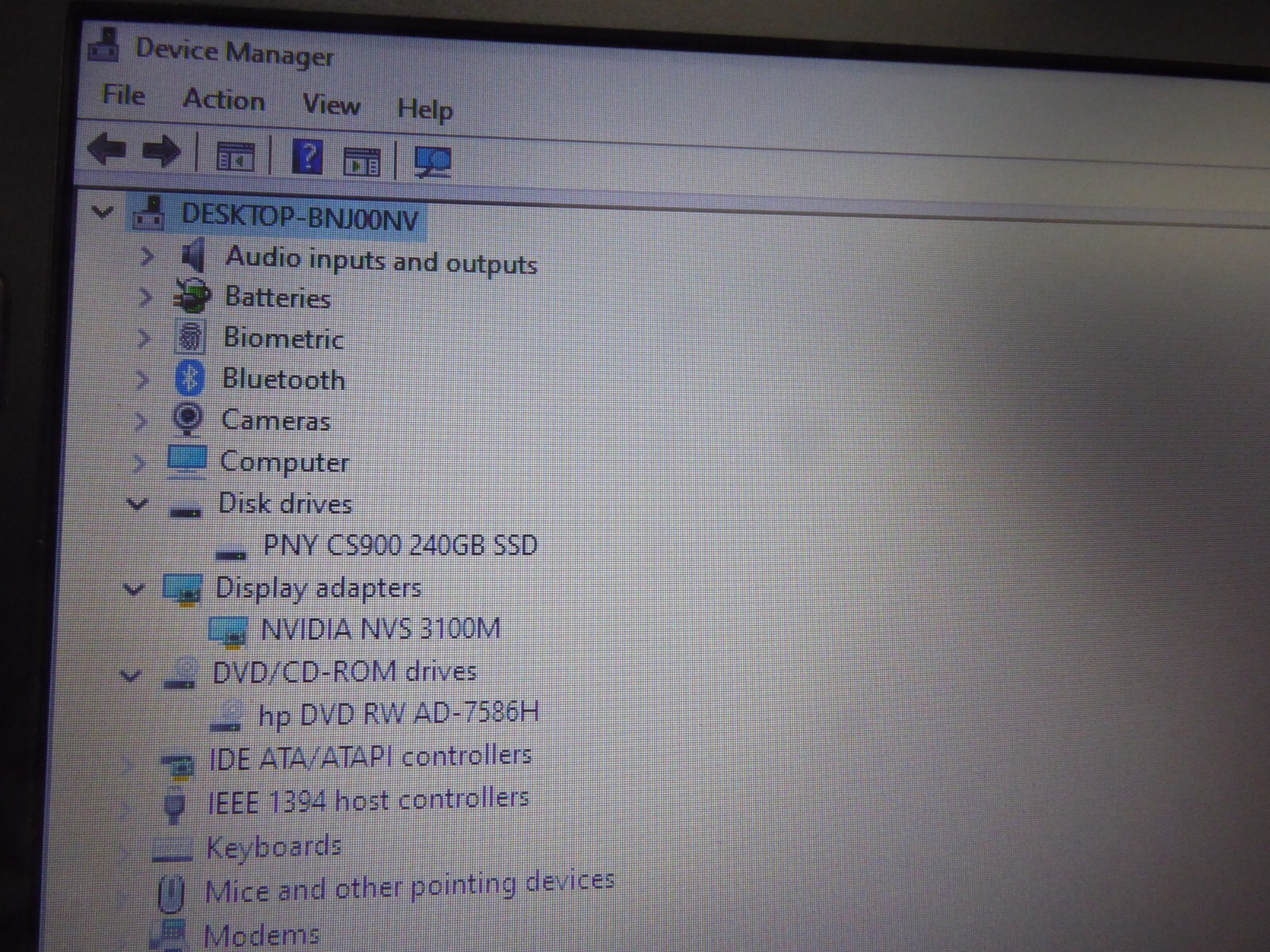Click the hp DVD RW drive icon
The height and width of the screenshot is (952, 1270).
[225, 716]
